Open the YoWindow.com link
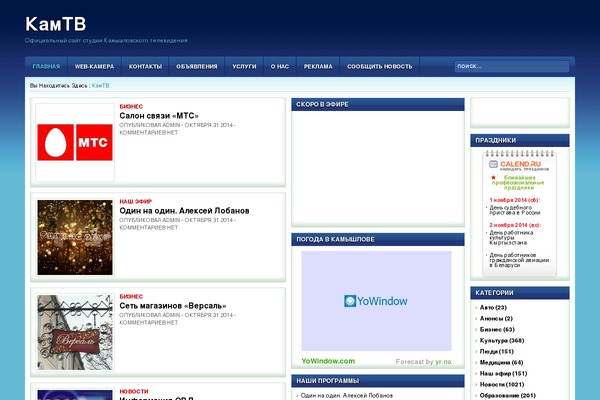Image resolution: width=600 pixels, height=400 pixels. (328, 361)
